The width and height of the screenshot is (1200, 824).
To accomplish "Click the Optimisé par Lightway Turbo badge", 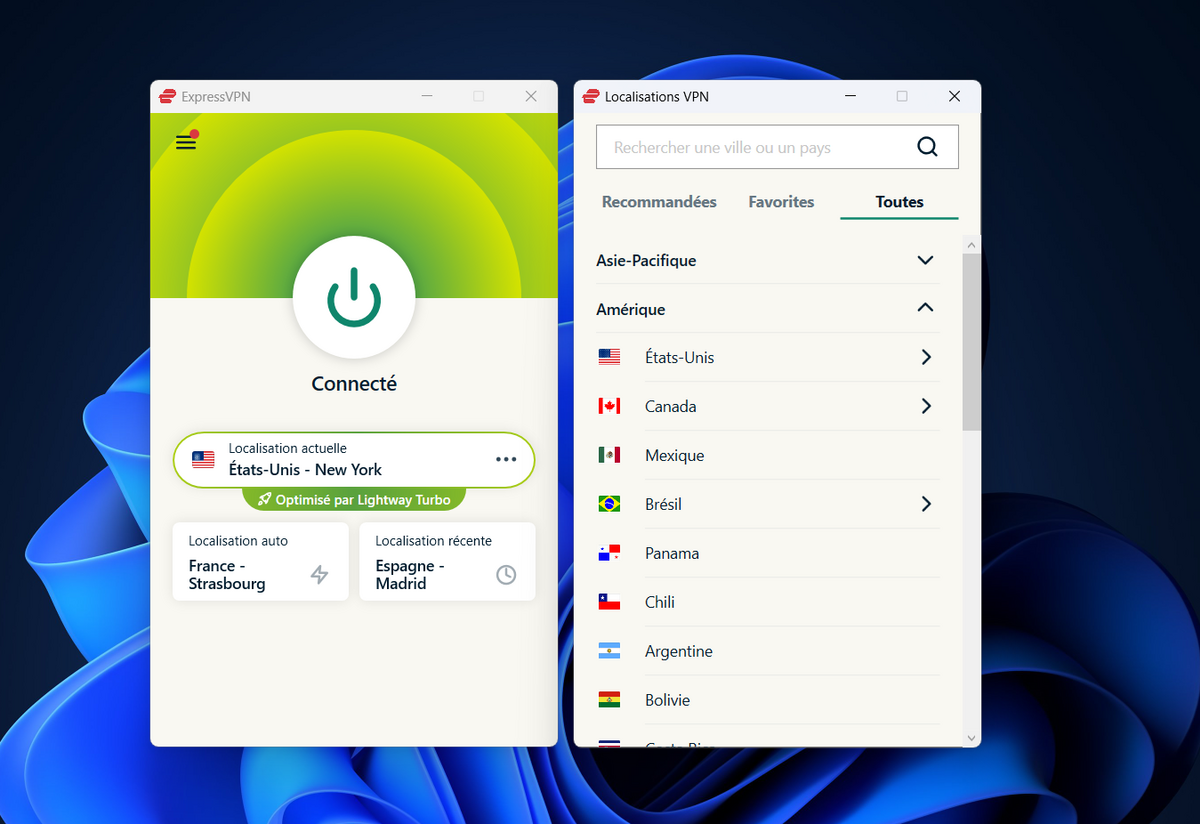I will [x=354, y=498].
